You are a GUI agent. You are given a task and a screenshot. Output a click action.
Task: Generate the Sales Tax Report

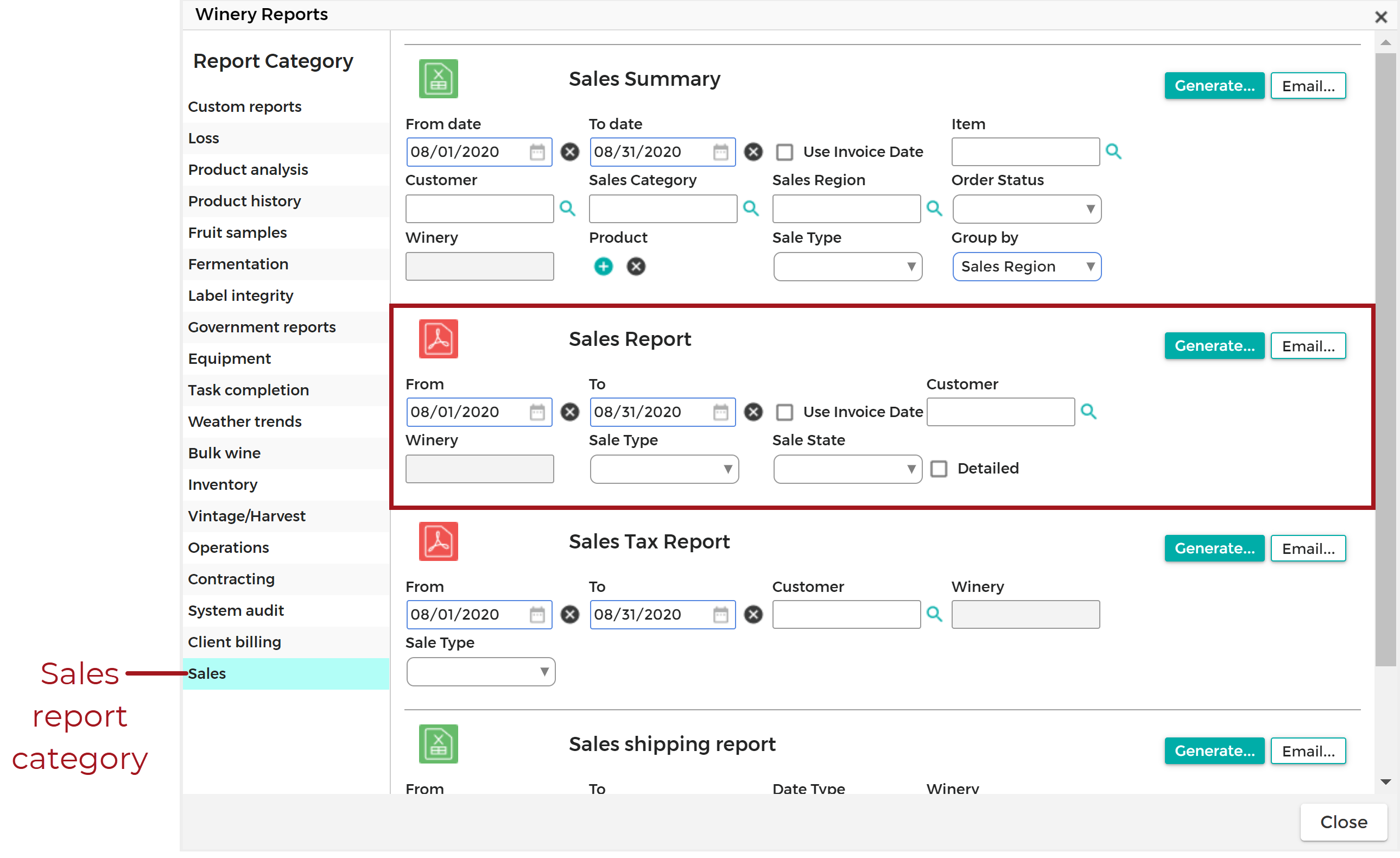1214,548
